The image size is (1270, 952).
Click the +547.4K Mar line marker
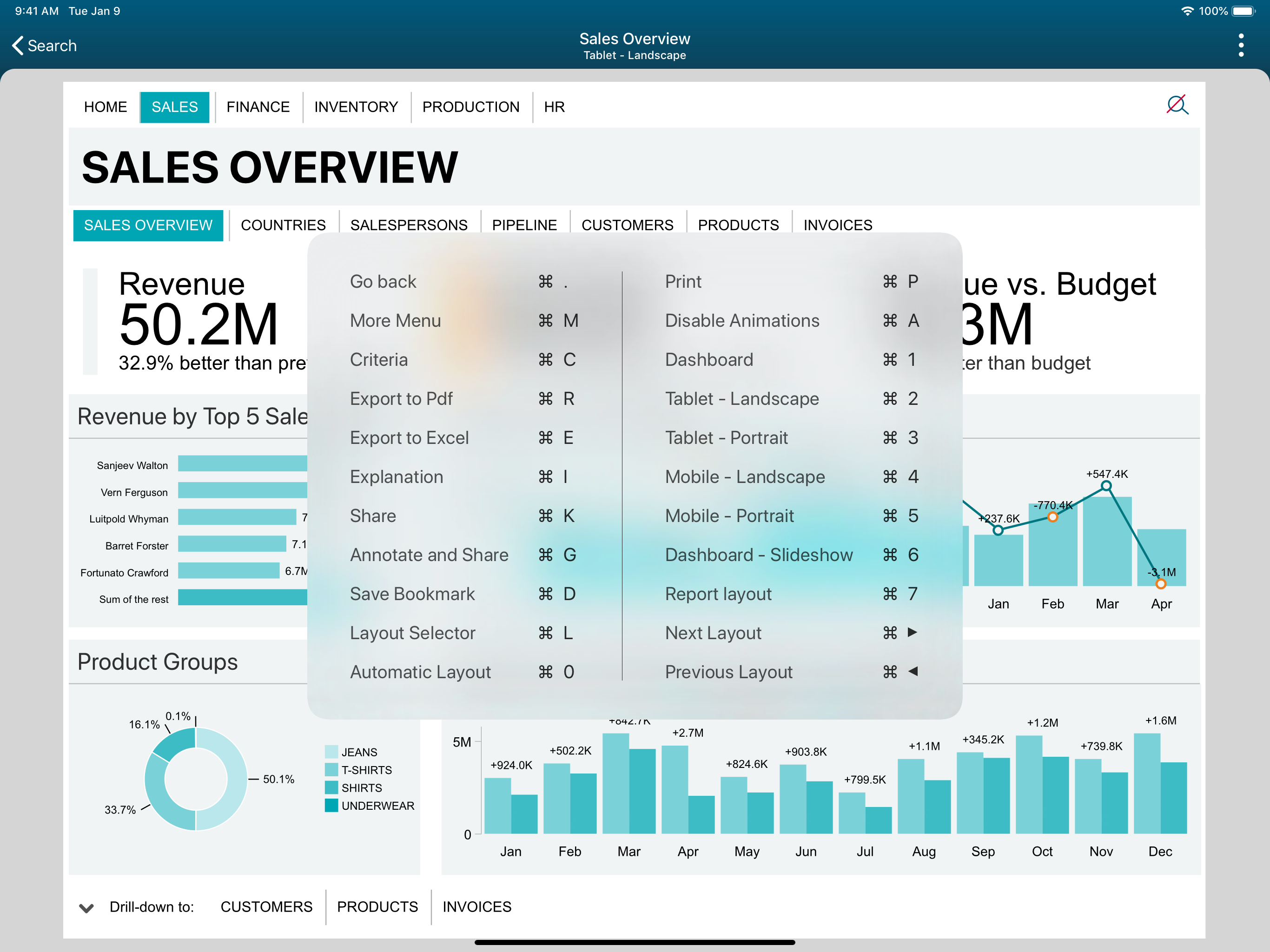pos(1106,486)
